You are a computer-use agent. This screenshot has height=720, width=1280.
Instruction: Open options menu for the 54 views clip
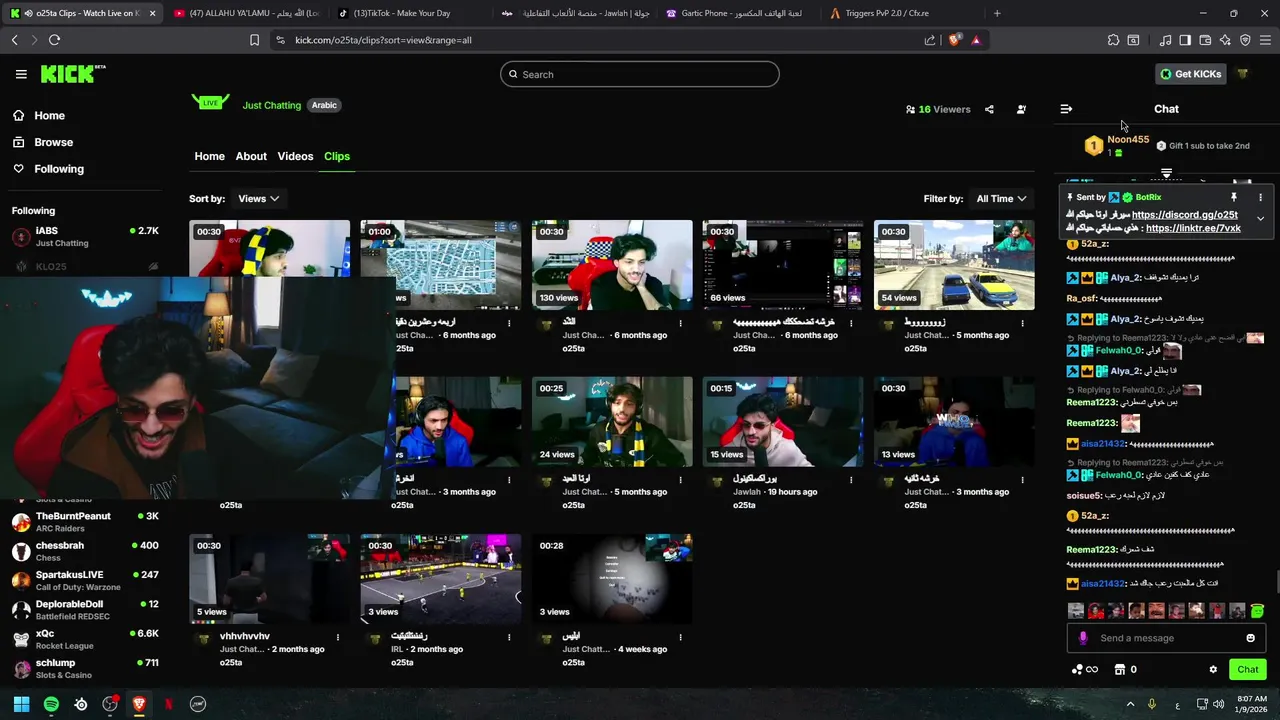click(1022, 323)
